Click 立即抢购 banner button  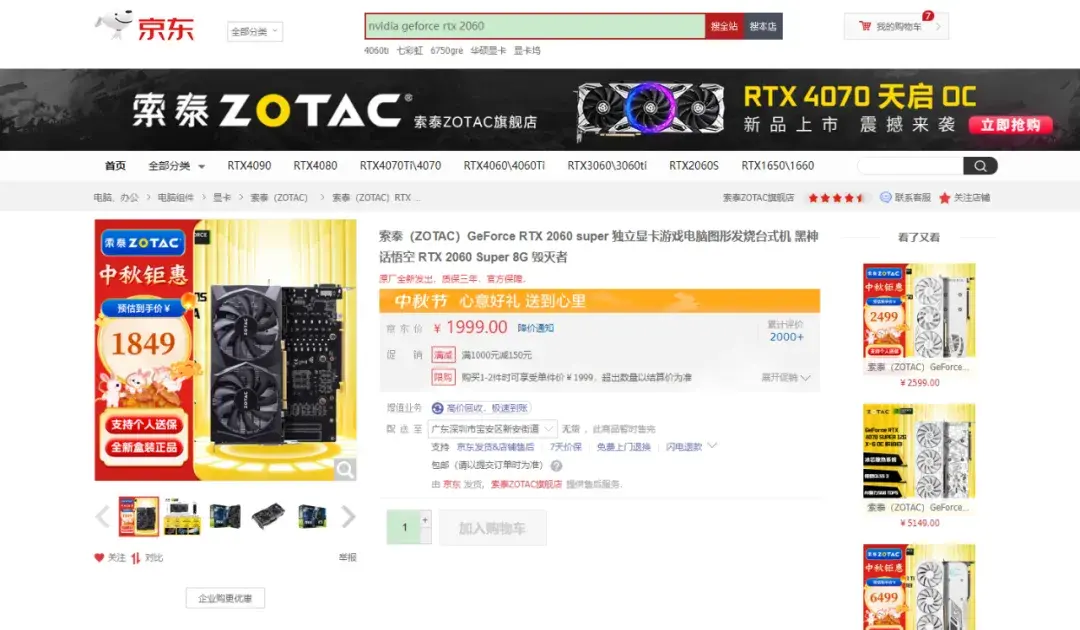click(1010, 125)
